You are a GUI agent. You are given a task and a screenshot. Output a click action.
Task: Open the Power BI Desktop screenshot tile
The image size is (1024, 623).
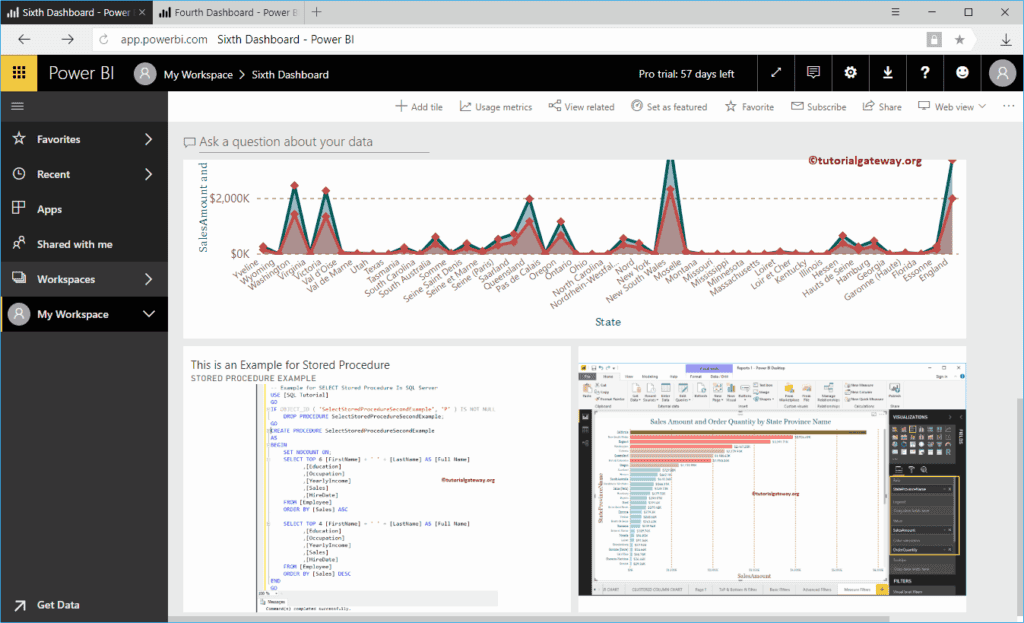click(772, 480)
